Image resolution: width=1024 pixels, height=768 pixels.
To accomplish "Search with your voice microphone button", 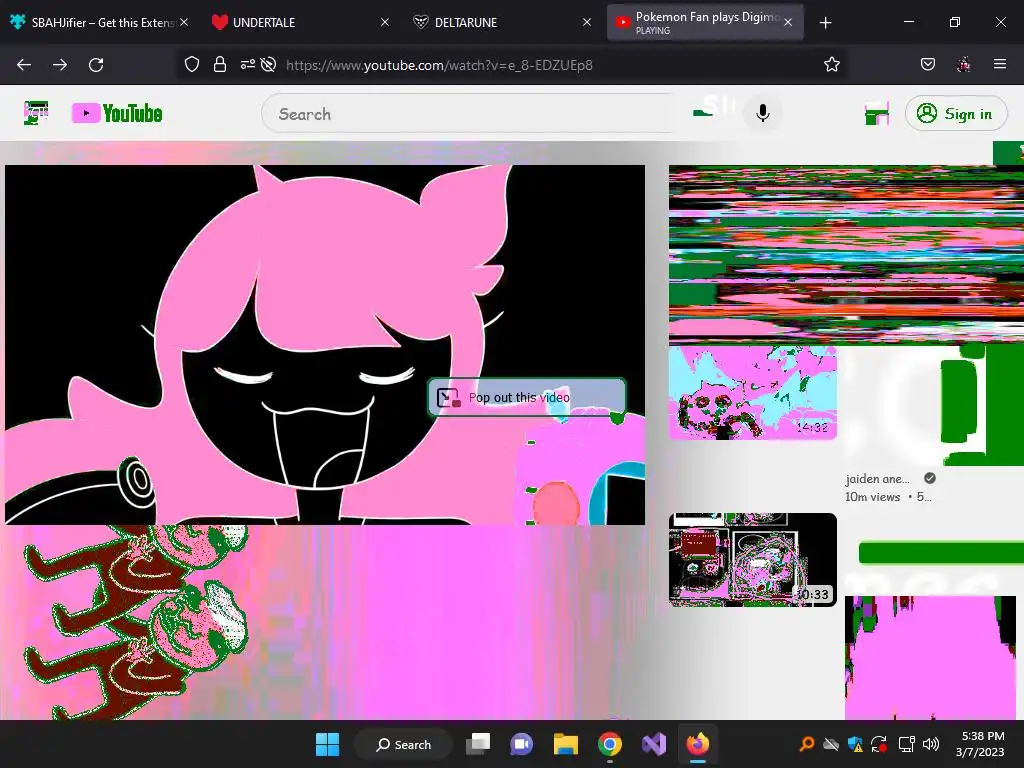I will pos(762,113).
